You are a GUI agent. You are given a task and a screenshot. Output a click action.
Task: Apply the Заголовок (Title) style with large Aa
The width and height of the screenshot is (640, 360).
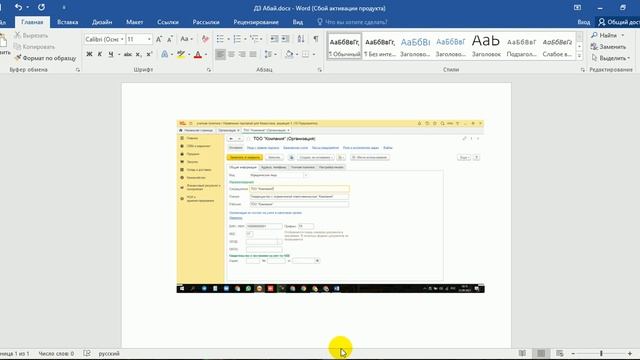(x=486, y=47)
